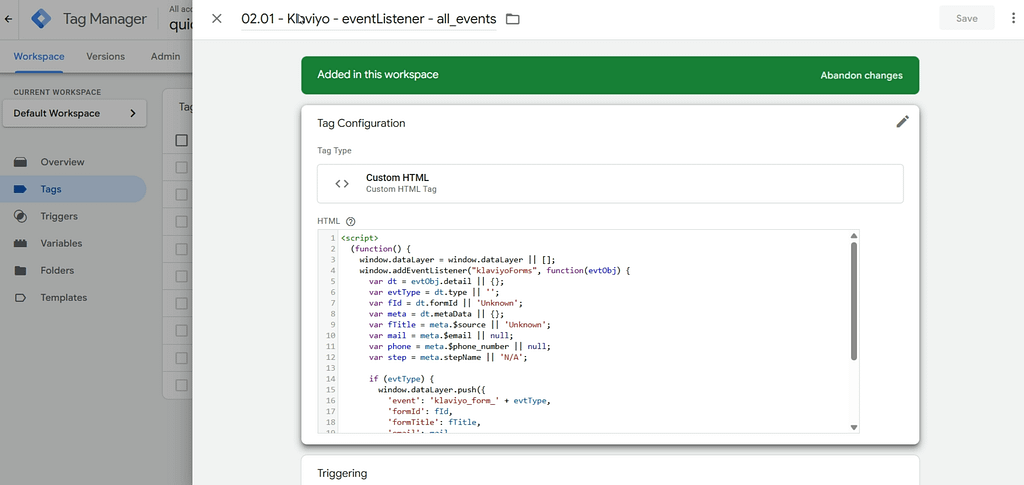Viewport: 1024px width, 485px height.
Task: Click the Custom HTML code brackets icon
Action: point(342,183)
